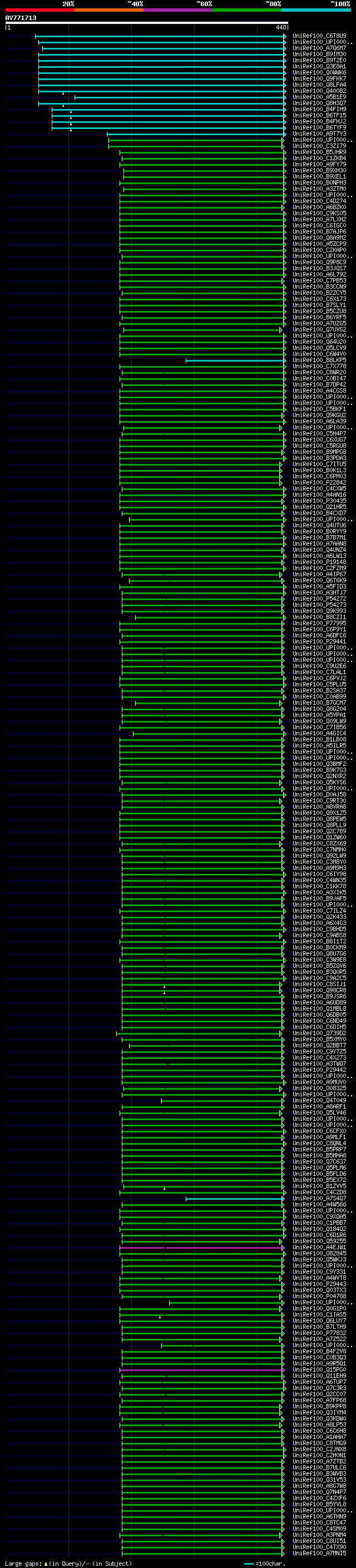Select the cyan ~100% identity legend segment
Viewport: 356px width, 1568px height.
tap(316, 10)
